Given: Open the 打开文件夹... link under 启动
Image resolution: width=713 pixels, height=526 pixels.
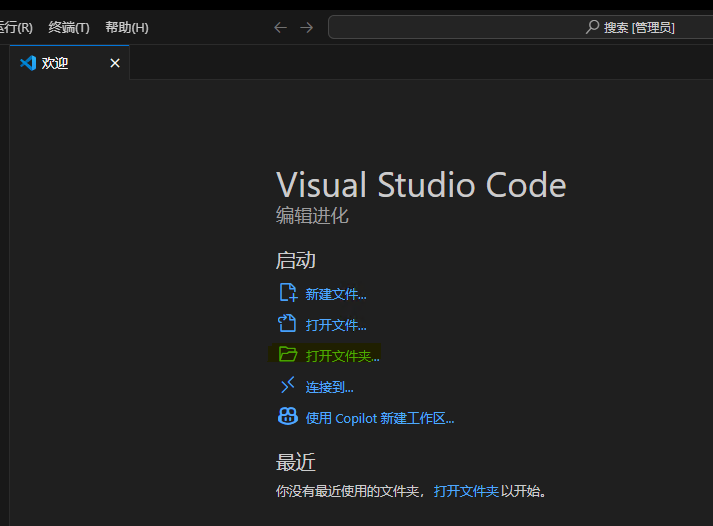Looking at the screenshot, I should (342, 356).
